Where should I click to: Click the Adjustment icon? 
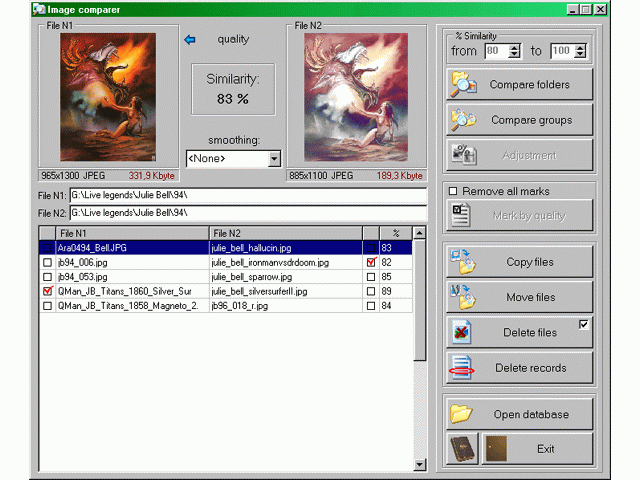(464, 155)
